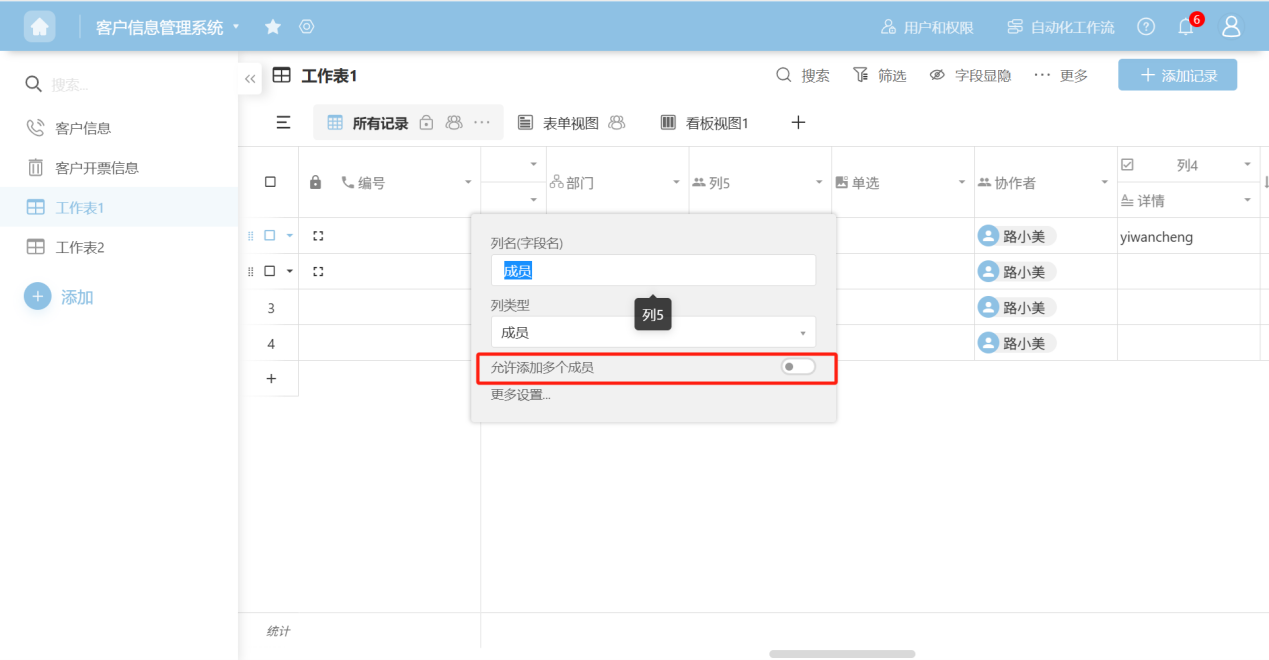Open the user profile avatar icon
Viewport: 1269px width, 660px height.
(x=1231, y=27)
